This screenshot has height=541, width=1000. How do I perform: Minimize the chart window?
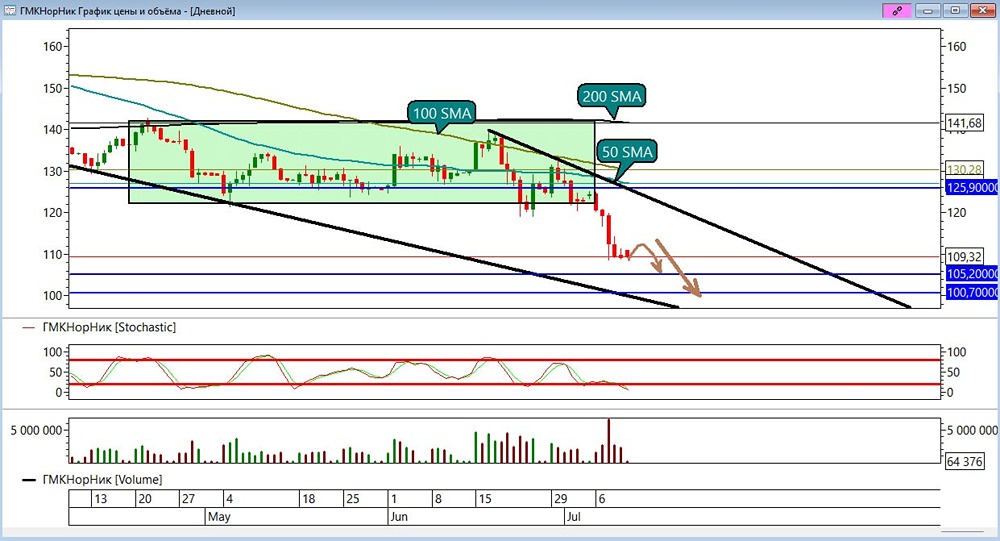pyautogui.click(x=929, y=11)
